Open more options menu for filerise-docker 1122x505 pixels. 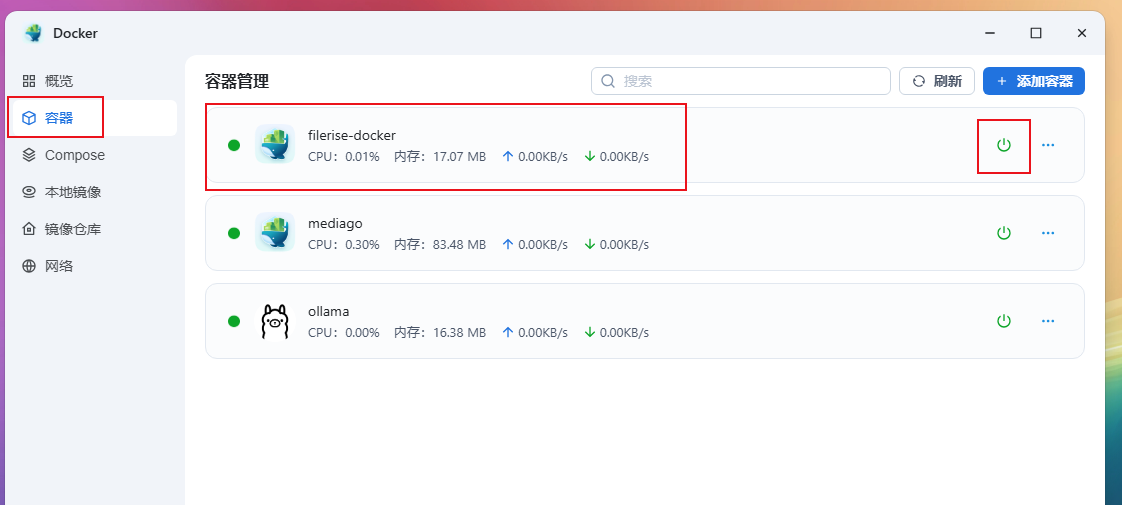(1048, 145)
